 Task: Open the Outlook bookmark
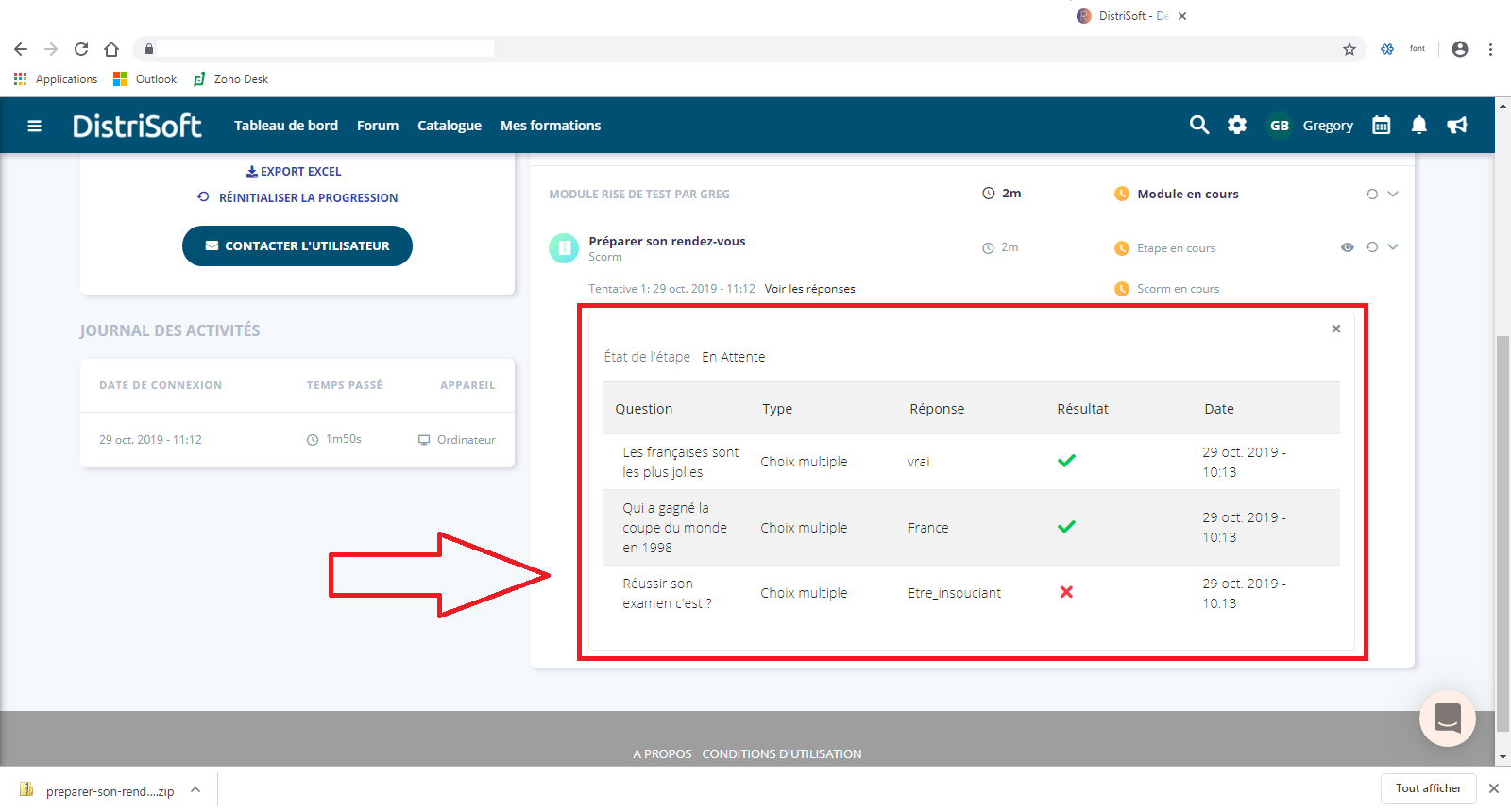click(144, 79)
